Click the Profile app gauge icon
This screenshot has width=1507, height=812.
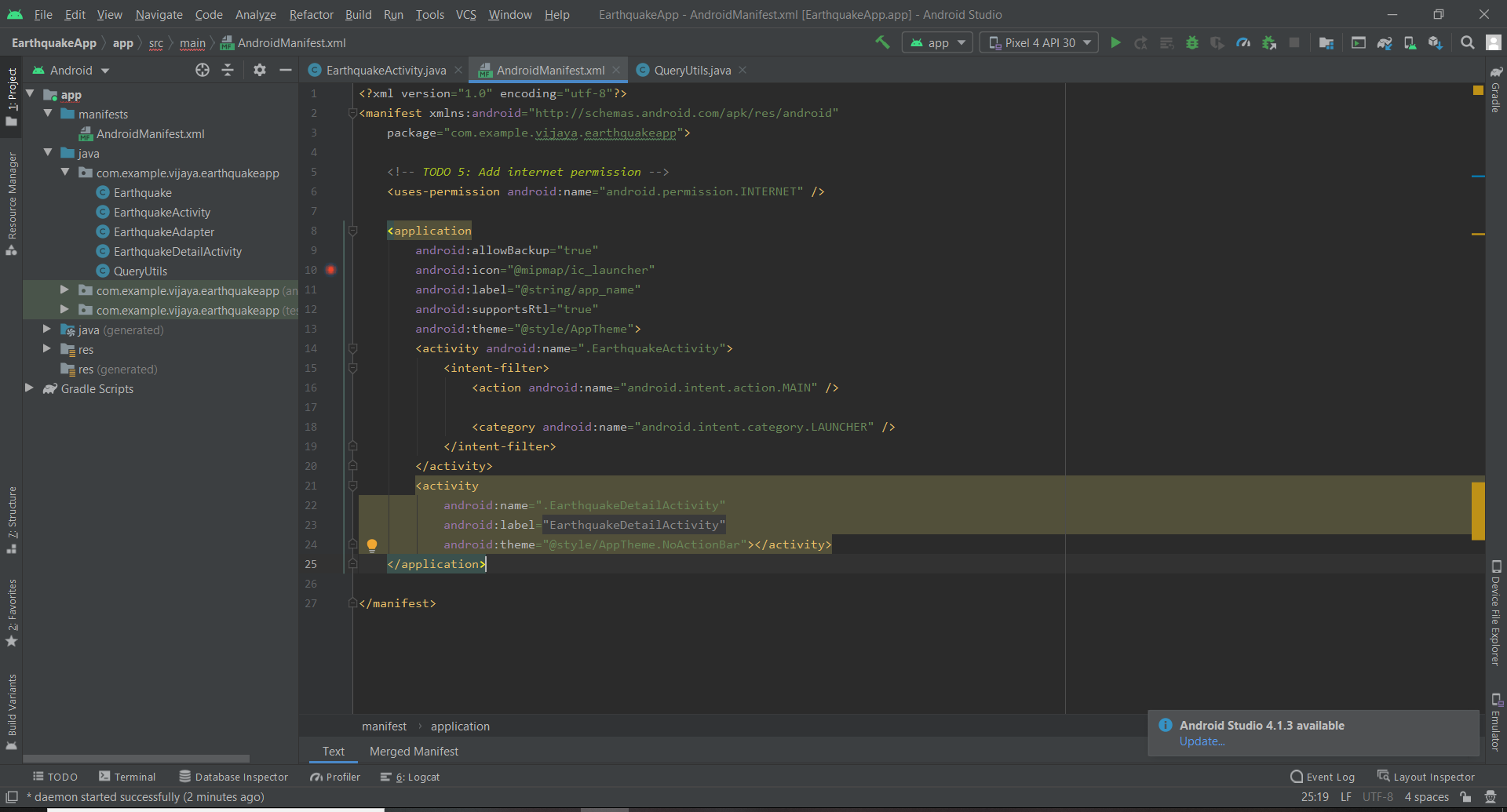coord(1243,42)
